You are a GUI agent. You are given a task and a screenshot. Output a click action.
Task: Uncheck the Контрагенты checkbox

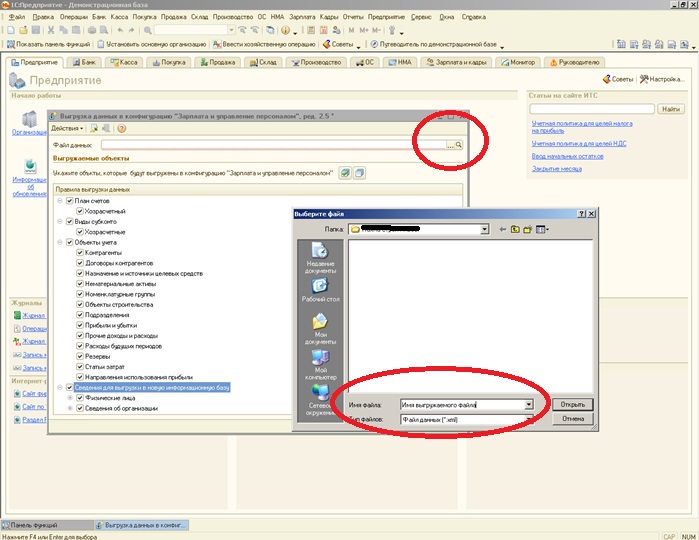tap(80, 253)
